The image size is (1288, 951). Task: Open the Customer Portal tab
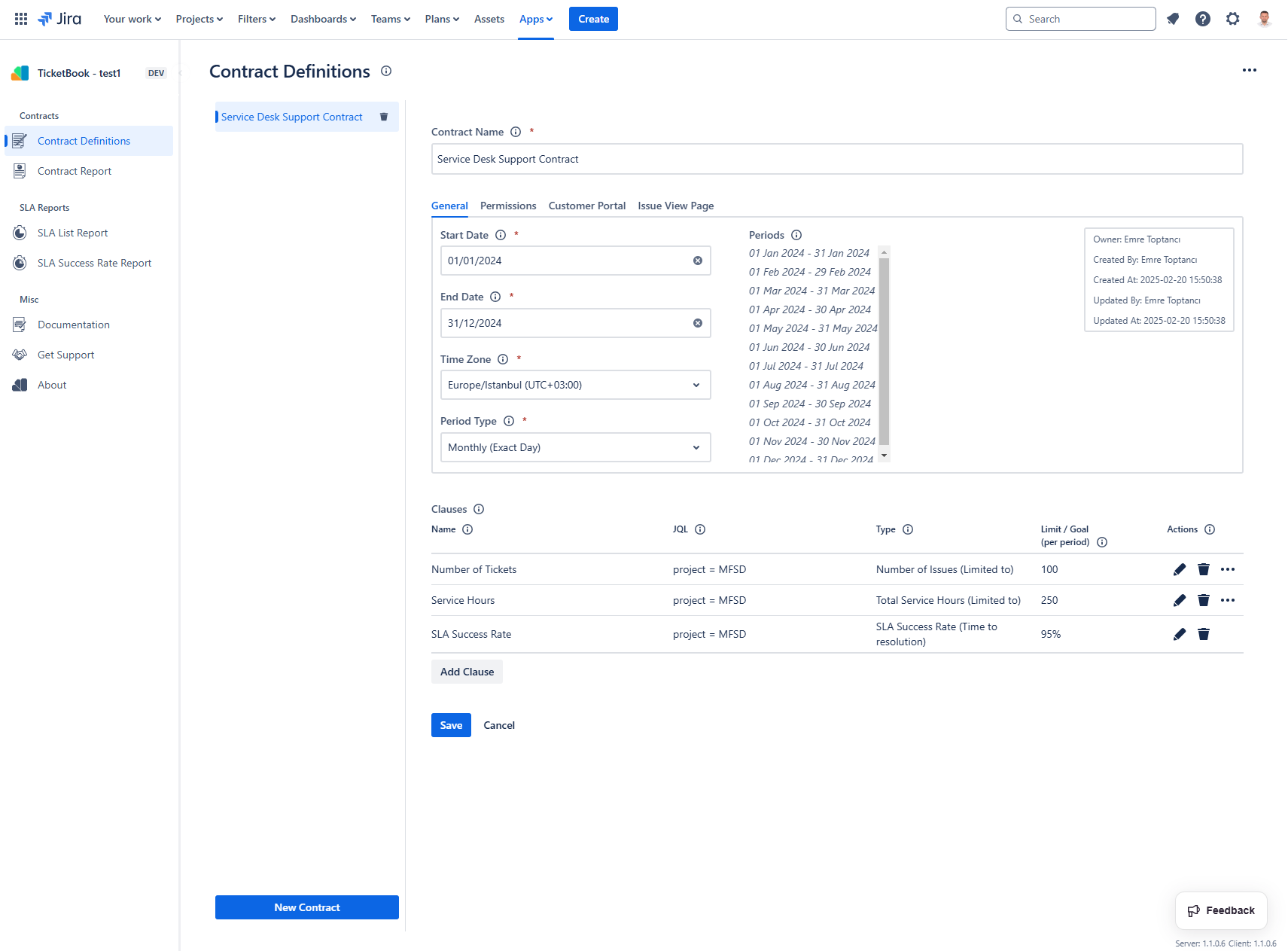coord(586,206)
